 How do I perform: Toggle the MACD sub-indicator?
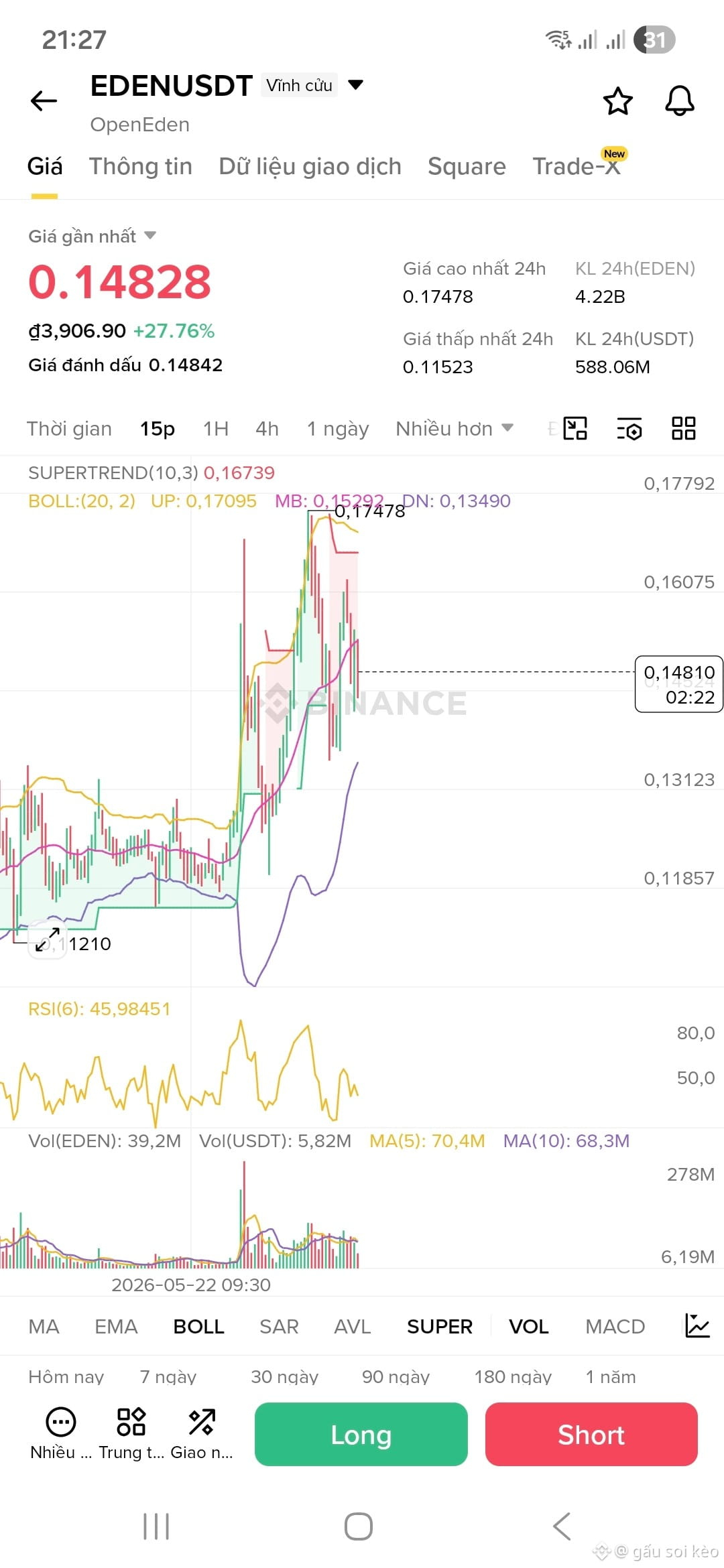pyautogui.click(x=615, y=1326)
